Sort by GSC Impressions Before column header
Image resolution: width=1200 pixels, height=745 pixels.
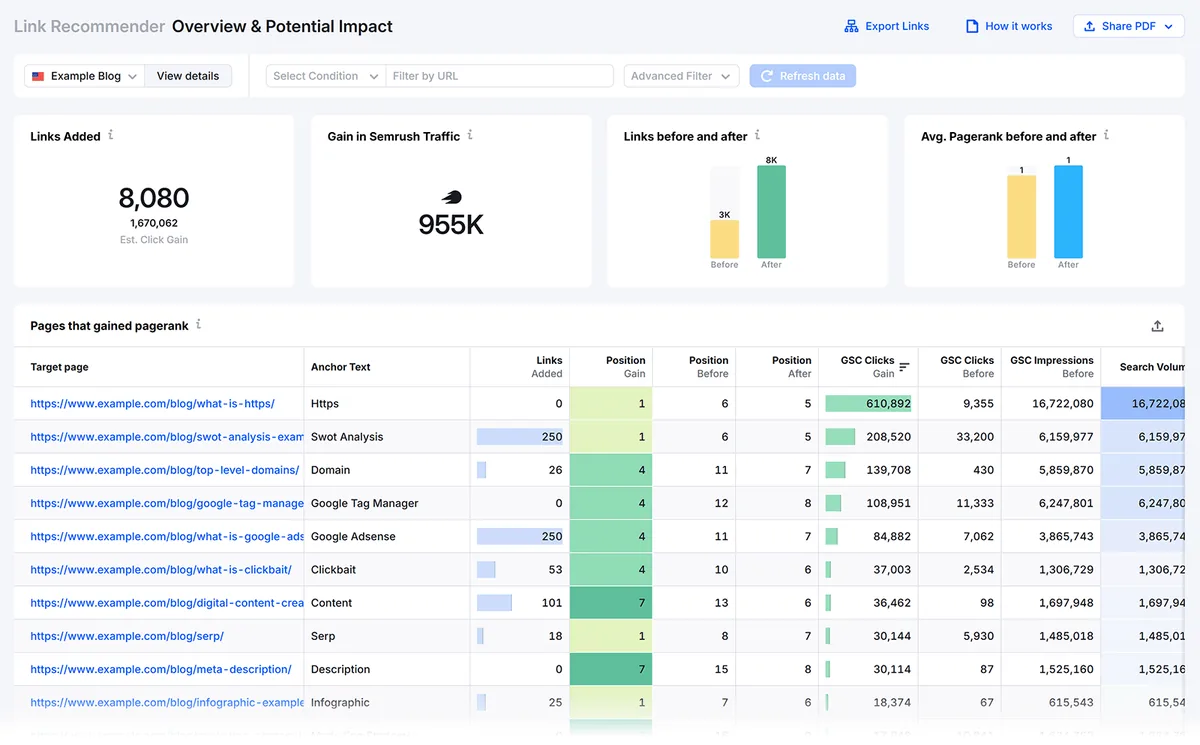point(1052,367)
